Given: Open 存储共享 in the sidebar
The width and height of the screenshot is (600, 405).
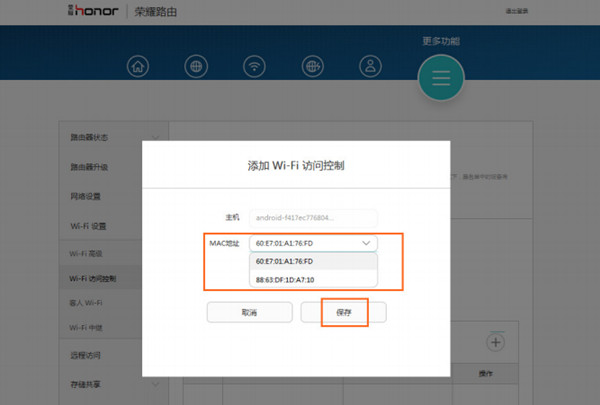Looking at the screenshot, I should coord(85,384).
